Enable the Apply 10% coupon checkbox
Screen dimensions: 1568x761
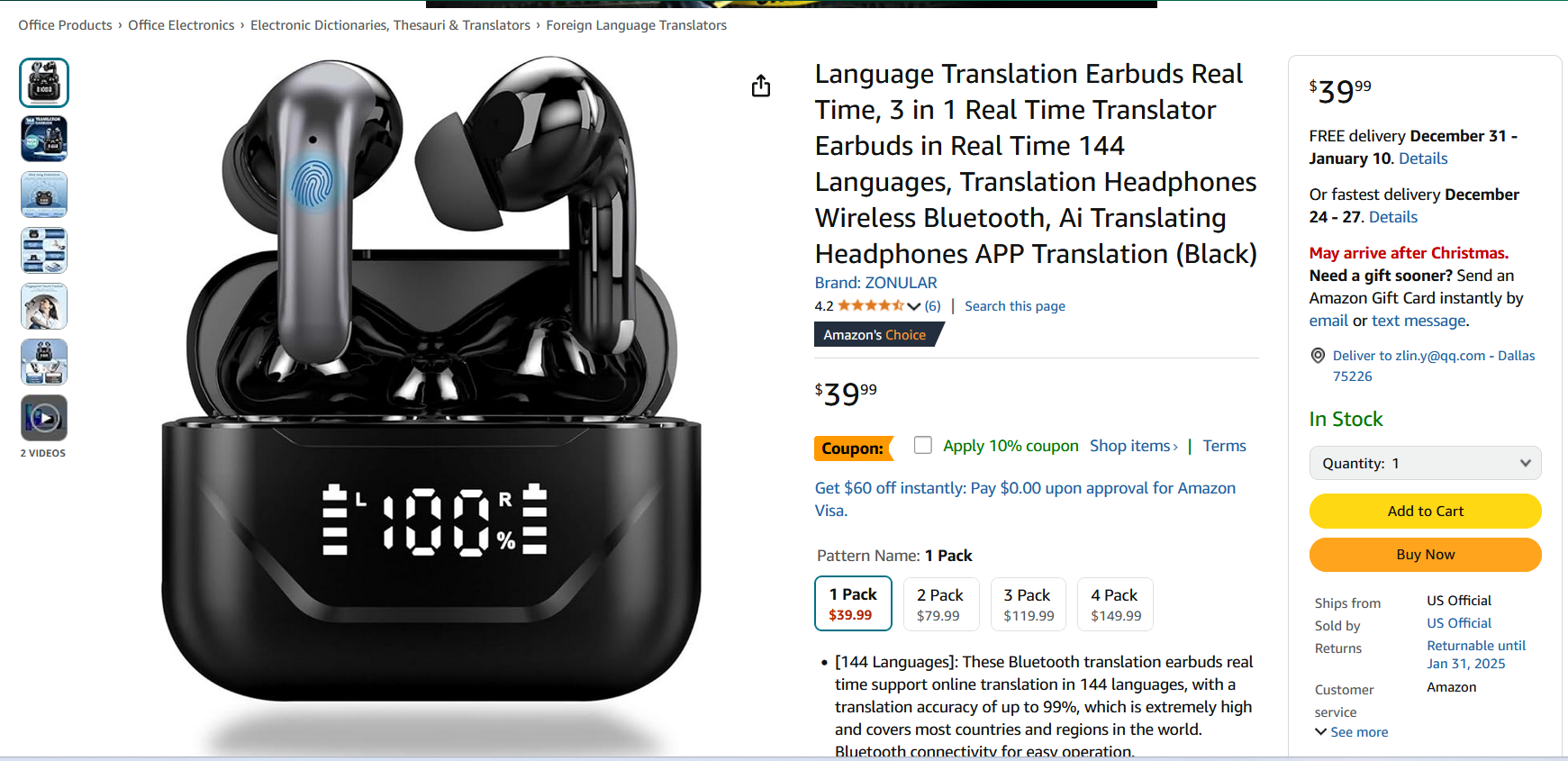coord(922,445)
